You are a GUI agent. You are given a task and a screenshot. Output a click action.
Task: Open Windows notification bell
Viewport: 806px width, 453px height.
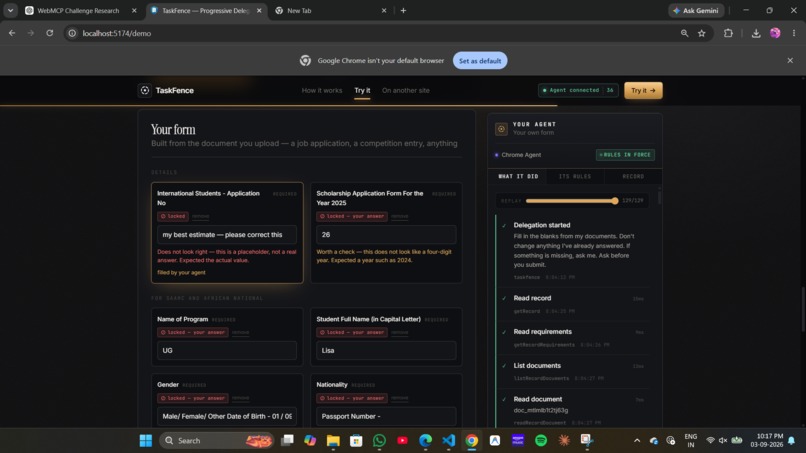pyautogui.click(x=792, y=441)
